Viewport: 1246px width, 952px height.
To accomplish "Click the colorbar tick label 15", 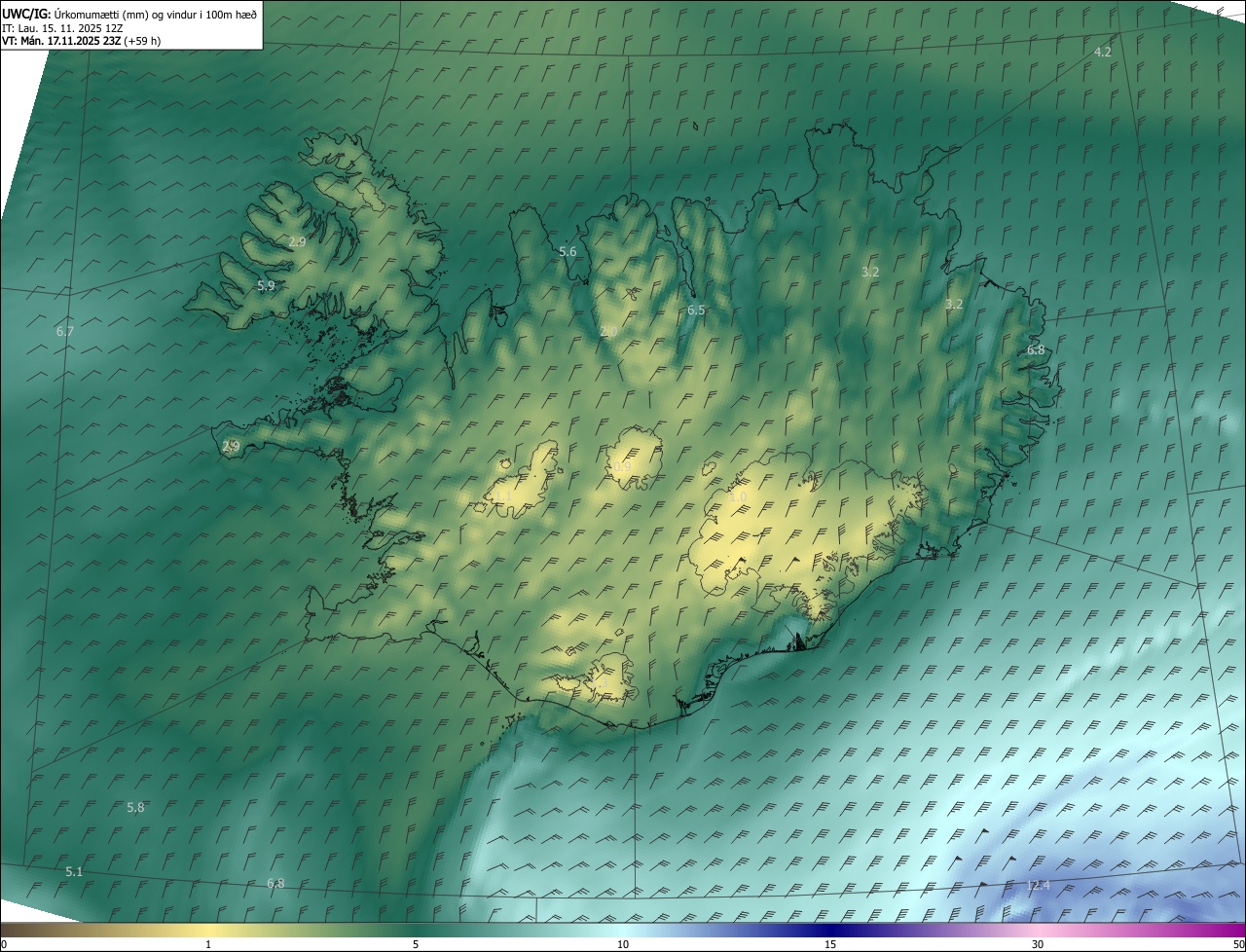I will [830, 944].
